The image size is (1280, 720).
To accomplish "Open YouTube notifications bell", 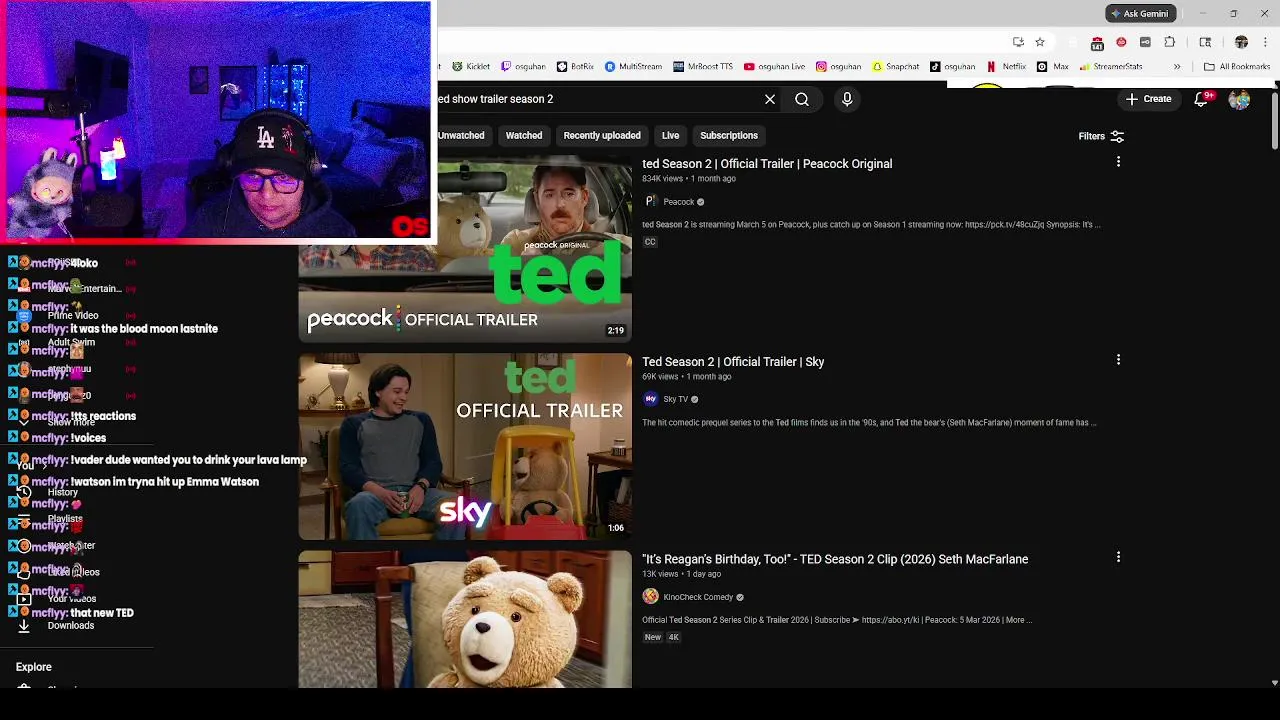I will click(x=1202, y=99).
